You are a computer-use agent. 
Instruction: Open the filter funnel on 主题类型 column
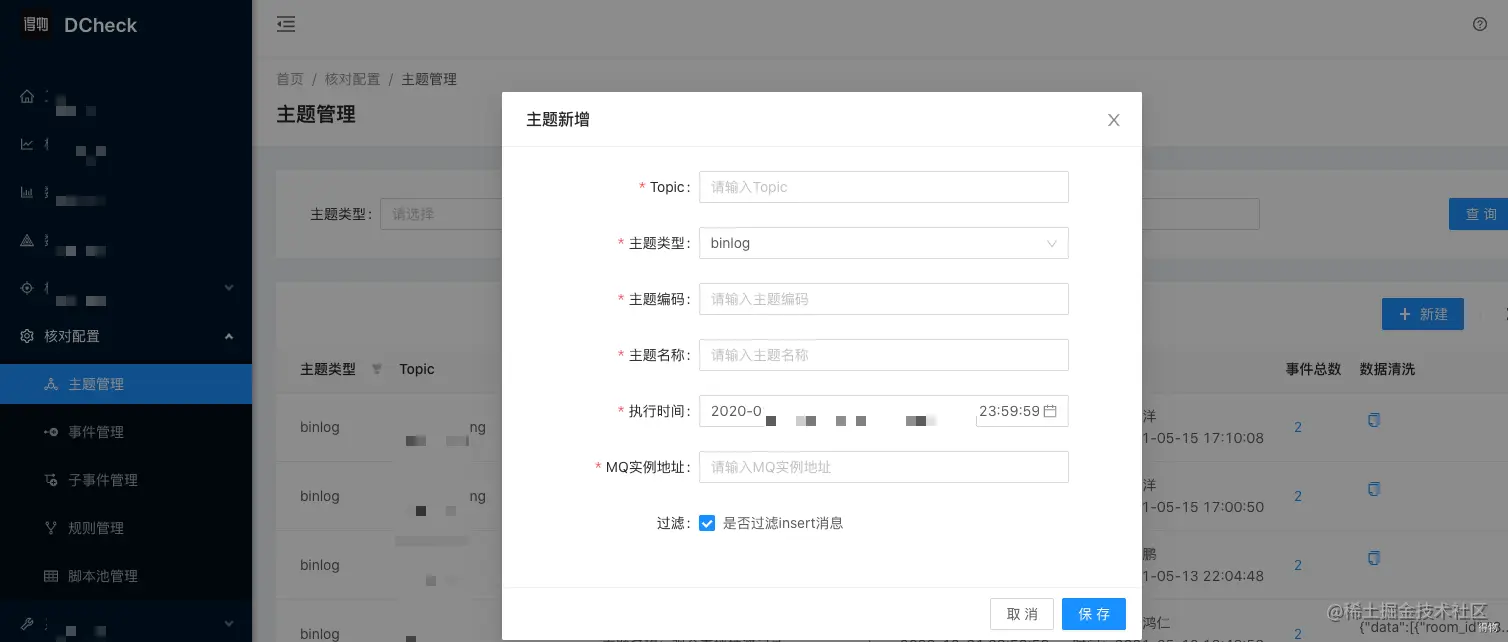[377, 369]
